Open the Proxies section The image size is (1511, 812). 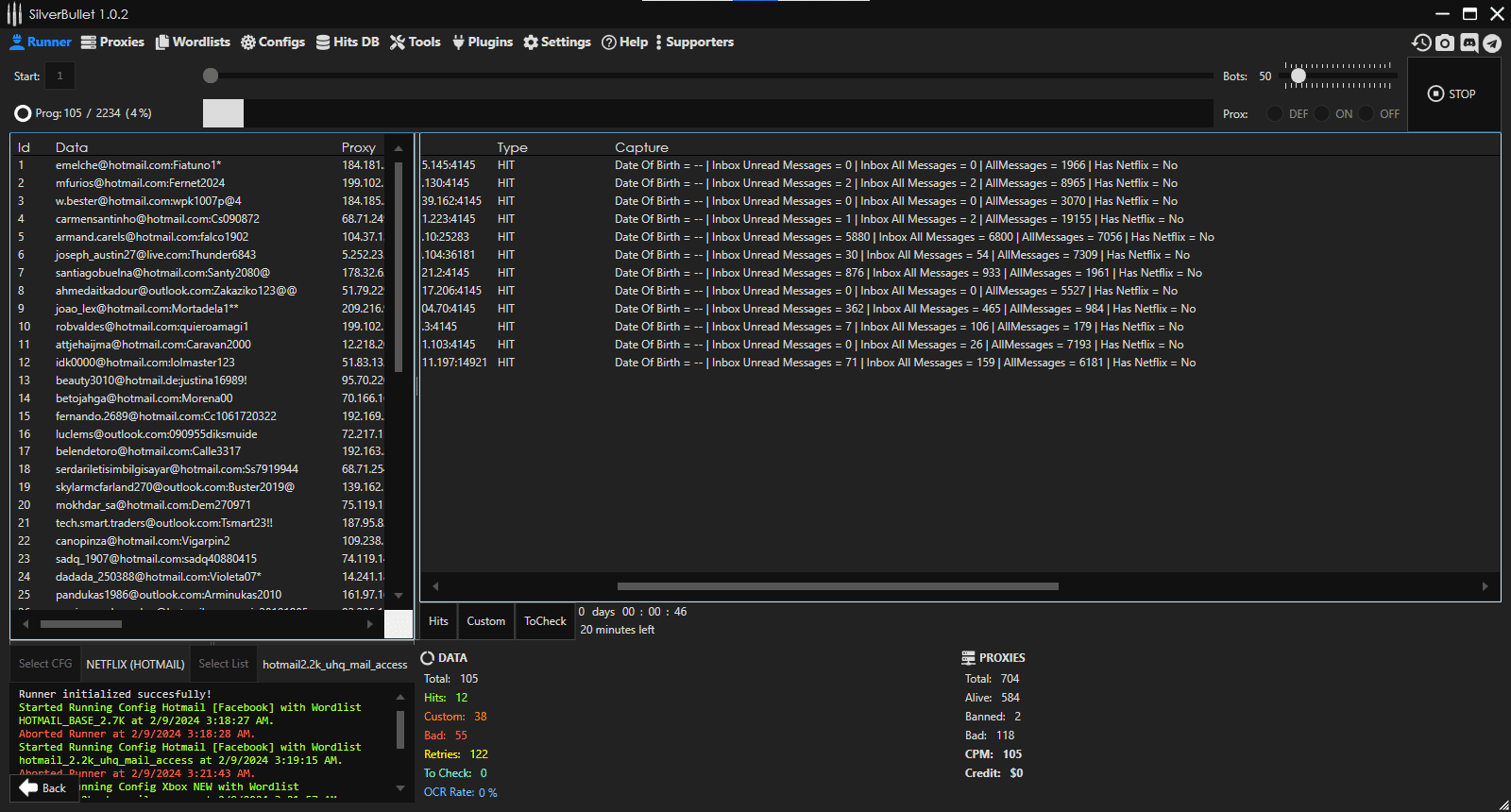point(112,42)
